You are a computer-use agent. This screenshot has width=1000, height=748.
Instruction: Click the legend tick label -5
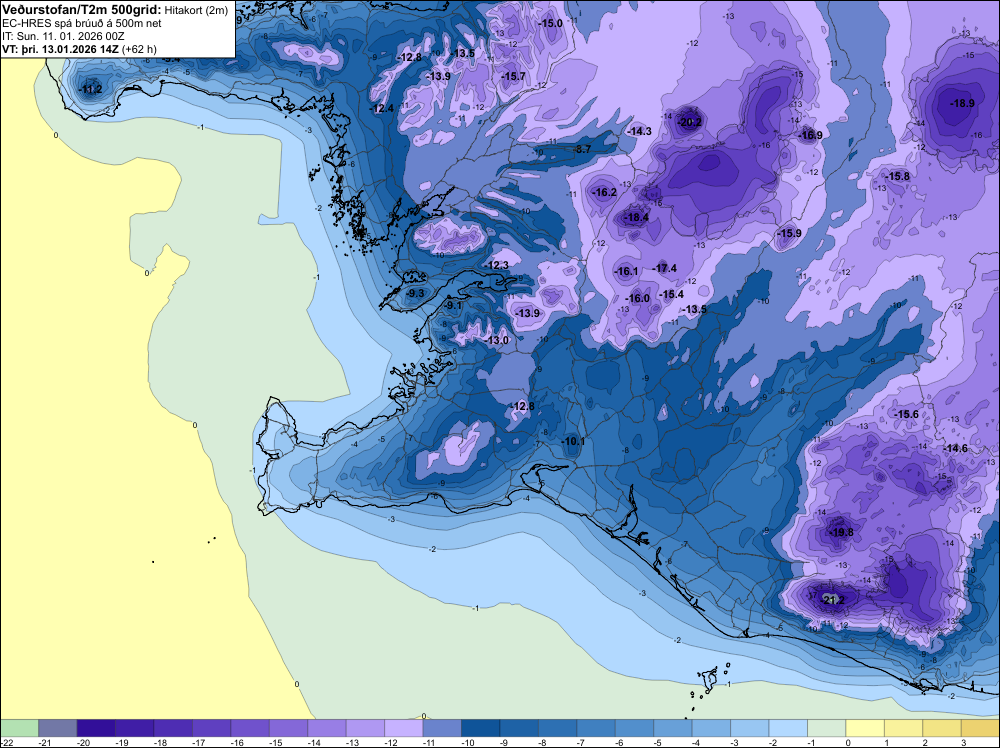tap(658, 742)
